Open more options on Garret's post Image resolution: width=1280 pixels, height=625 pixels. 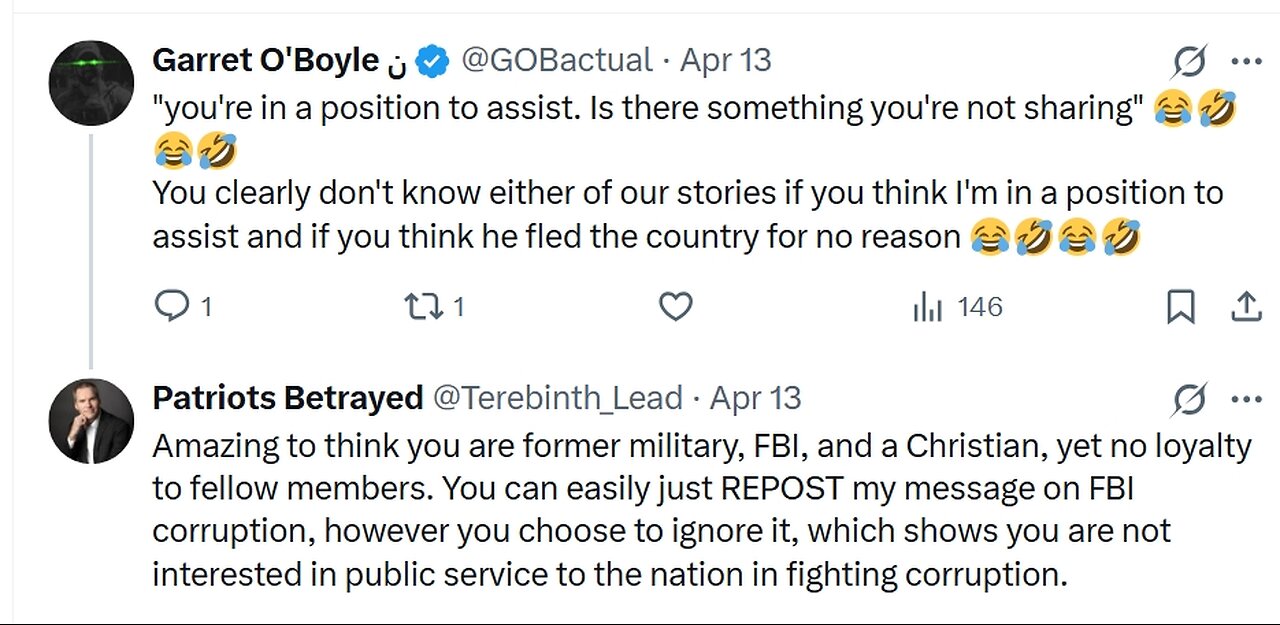[x=1246, y=62]
